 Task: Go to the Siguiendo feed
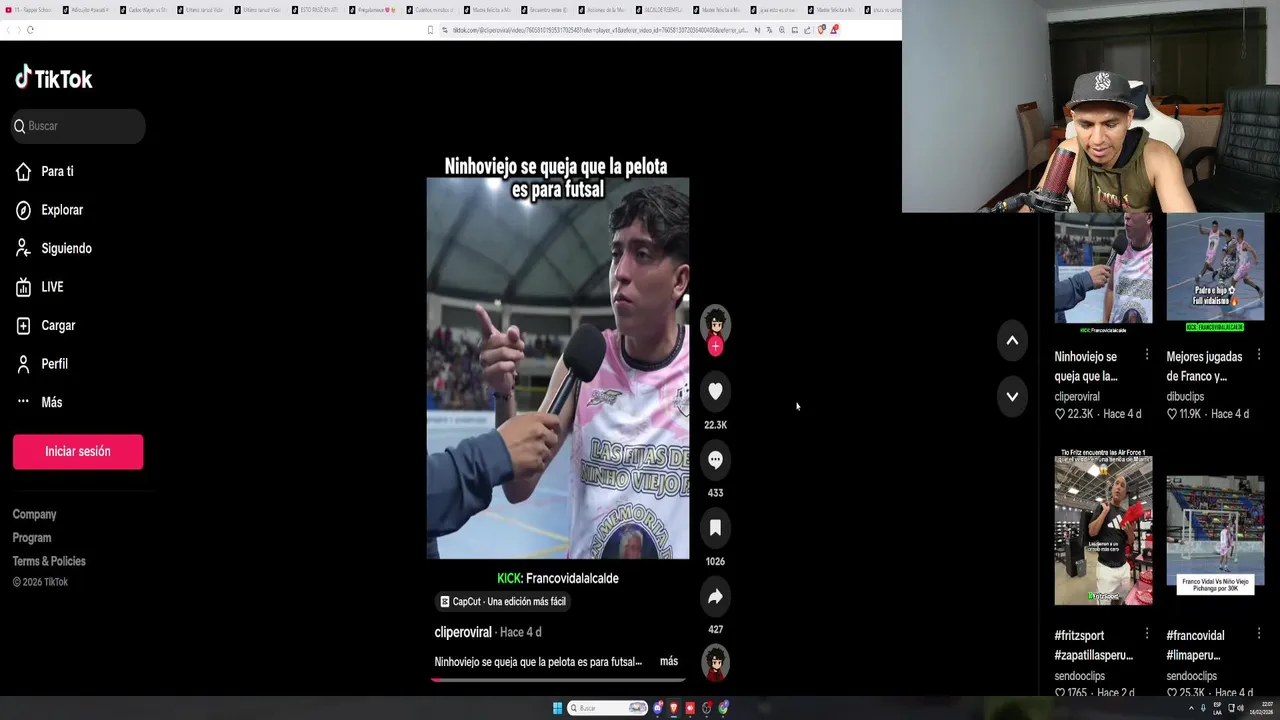(54, 248)
